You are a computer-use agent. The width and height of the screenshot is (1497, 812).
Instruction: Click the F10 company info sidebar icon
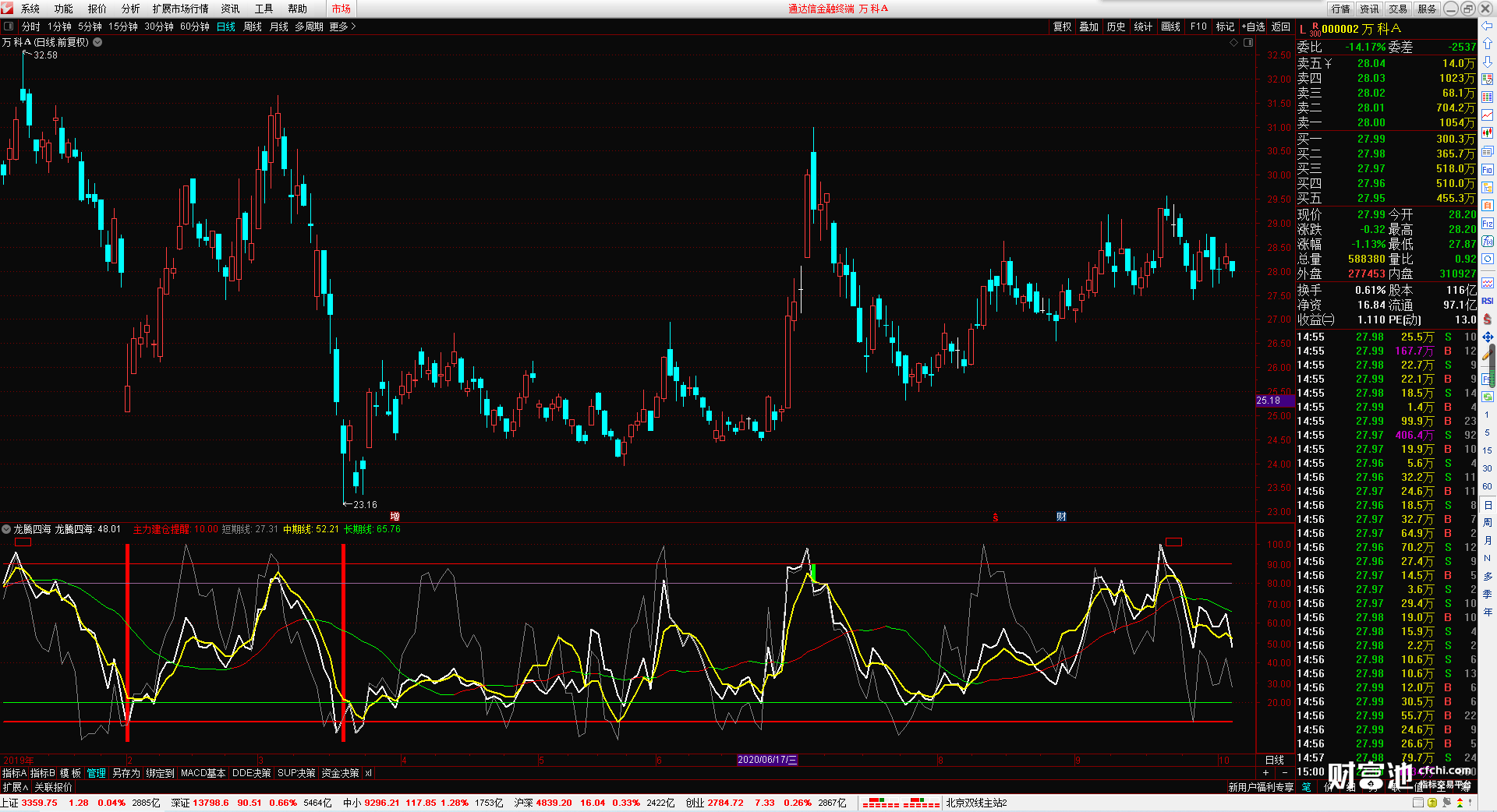[1488, 169]
